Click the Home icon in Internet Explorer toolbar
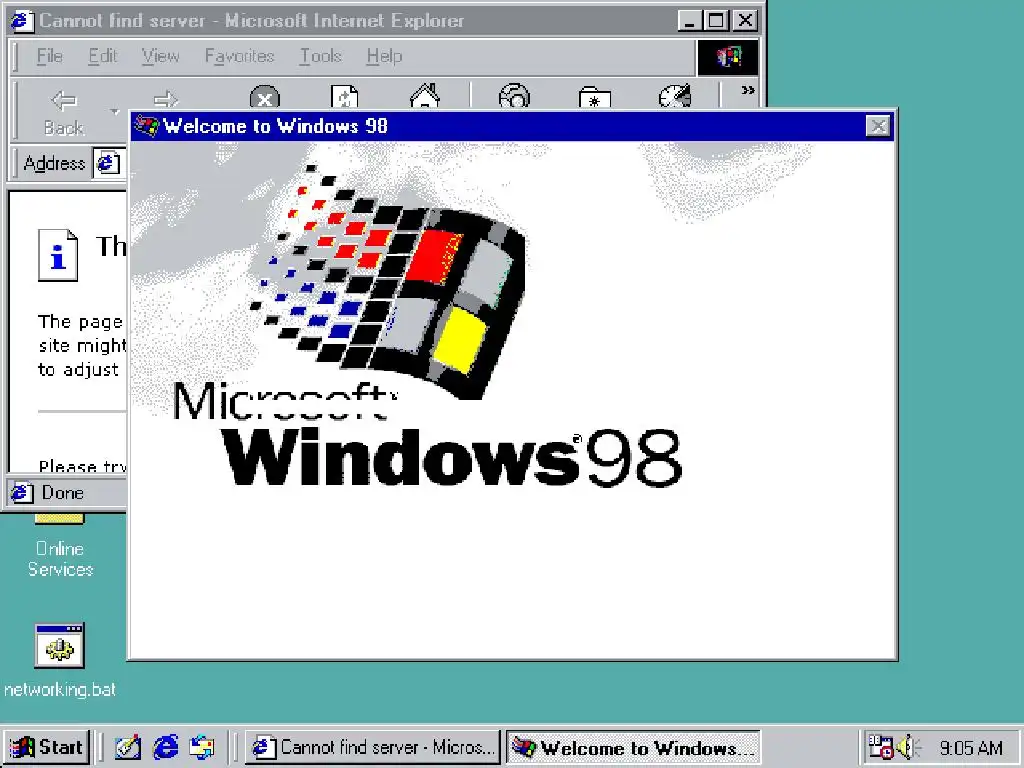Screen dimensions: 1024x768 click(424, 96)
